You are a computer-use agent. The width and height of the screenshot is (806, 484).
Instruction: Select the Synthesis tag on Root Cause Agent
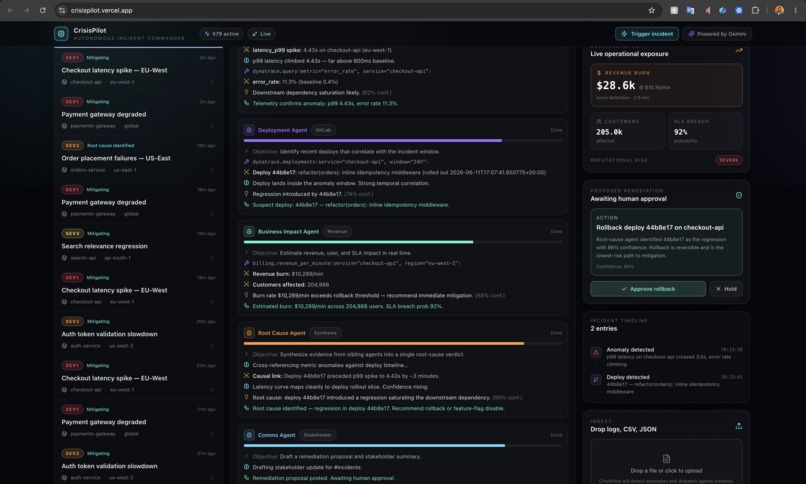point(325,333)
